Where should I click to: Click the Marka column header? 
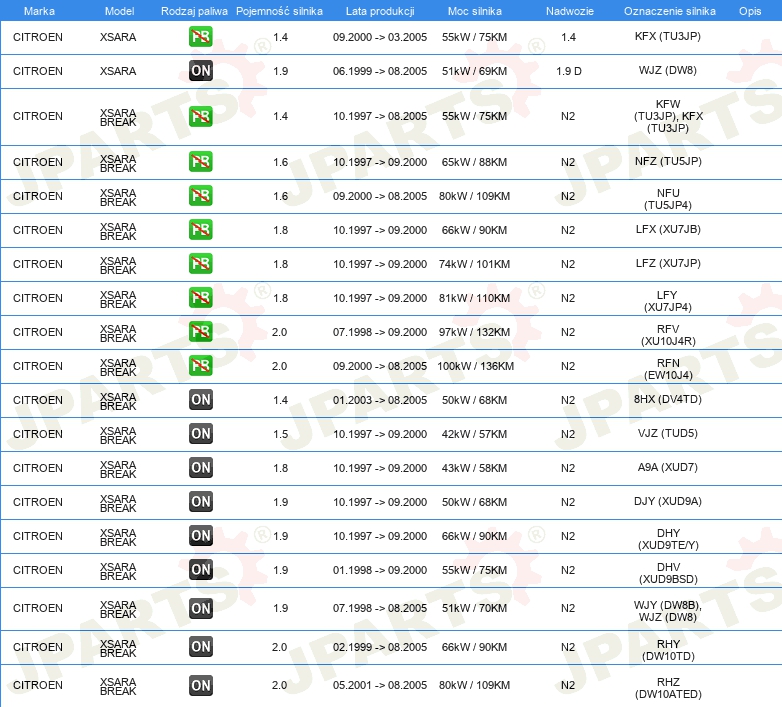[x=39, y=11]
